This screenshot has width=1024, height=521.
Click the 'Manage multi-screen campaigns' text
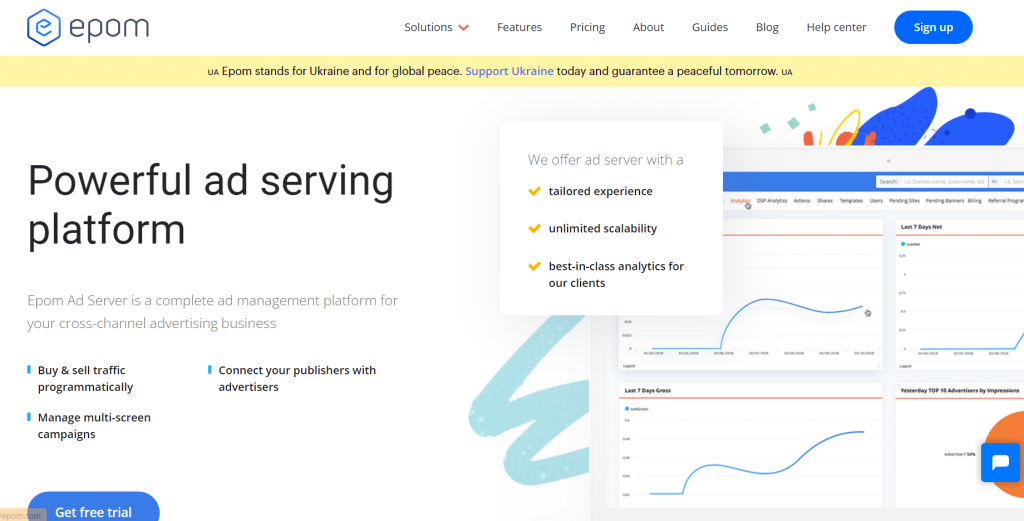pyautogui.click(x=94, y=426)
